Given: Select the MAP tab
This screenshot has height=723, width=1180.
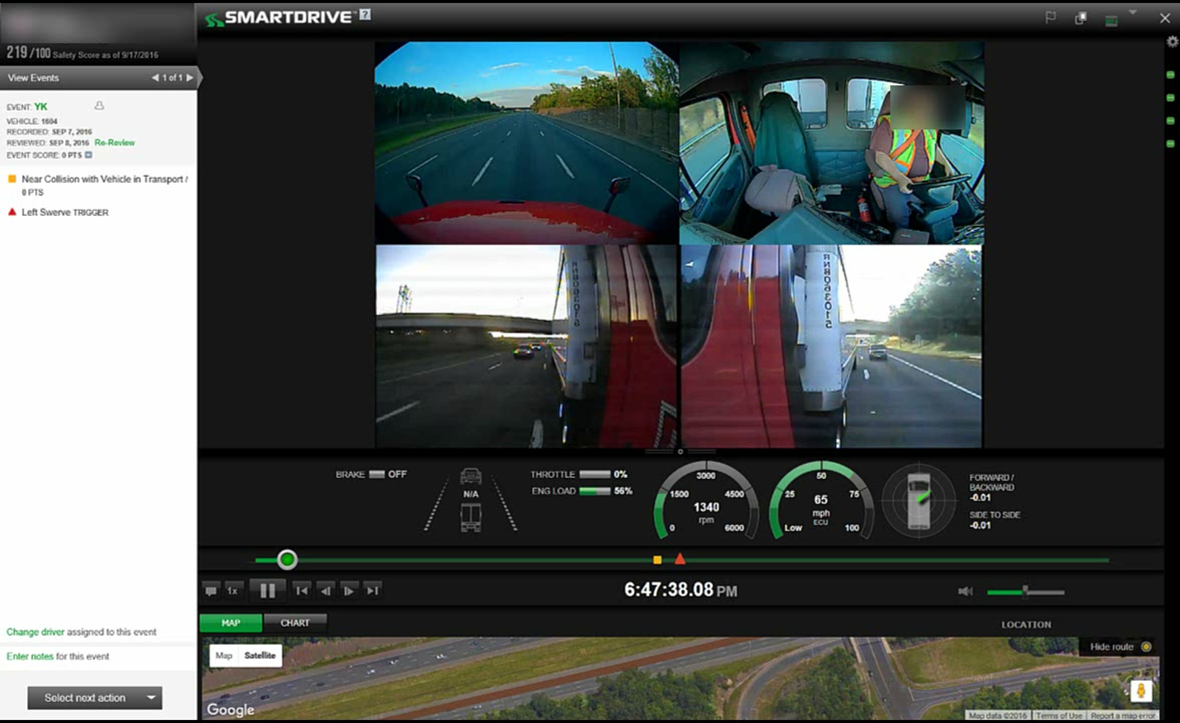Looking at the screenshot, I should coord(231,622).
